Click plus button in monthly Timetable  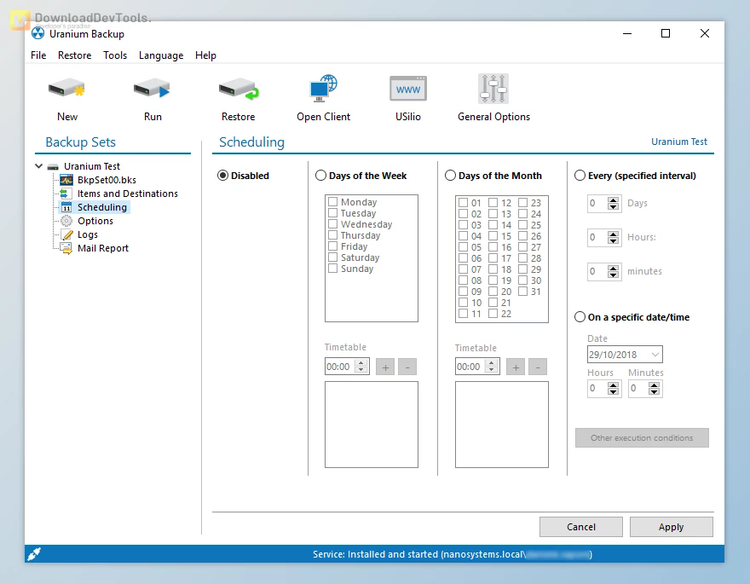pyautogui.click(x=516, y=367)
